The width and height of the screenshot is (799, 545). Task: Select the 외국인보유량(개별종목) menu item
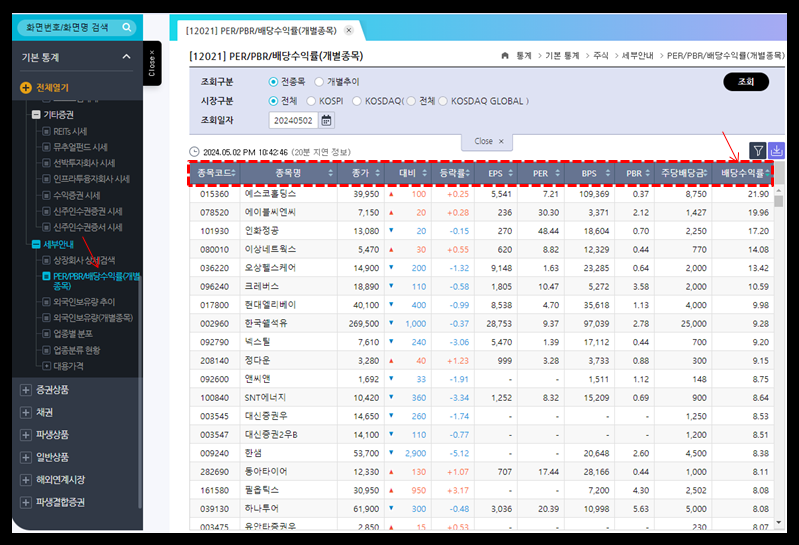93,317
